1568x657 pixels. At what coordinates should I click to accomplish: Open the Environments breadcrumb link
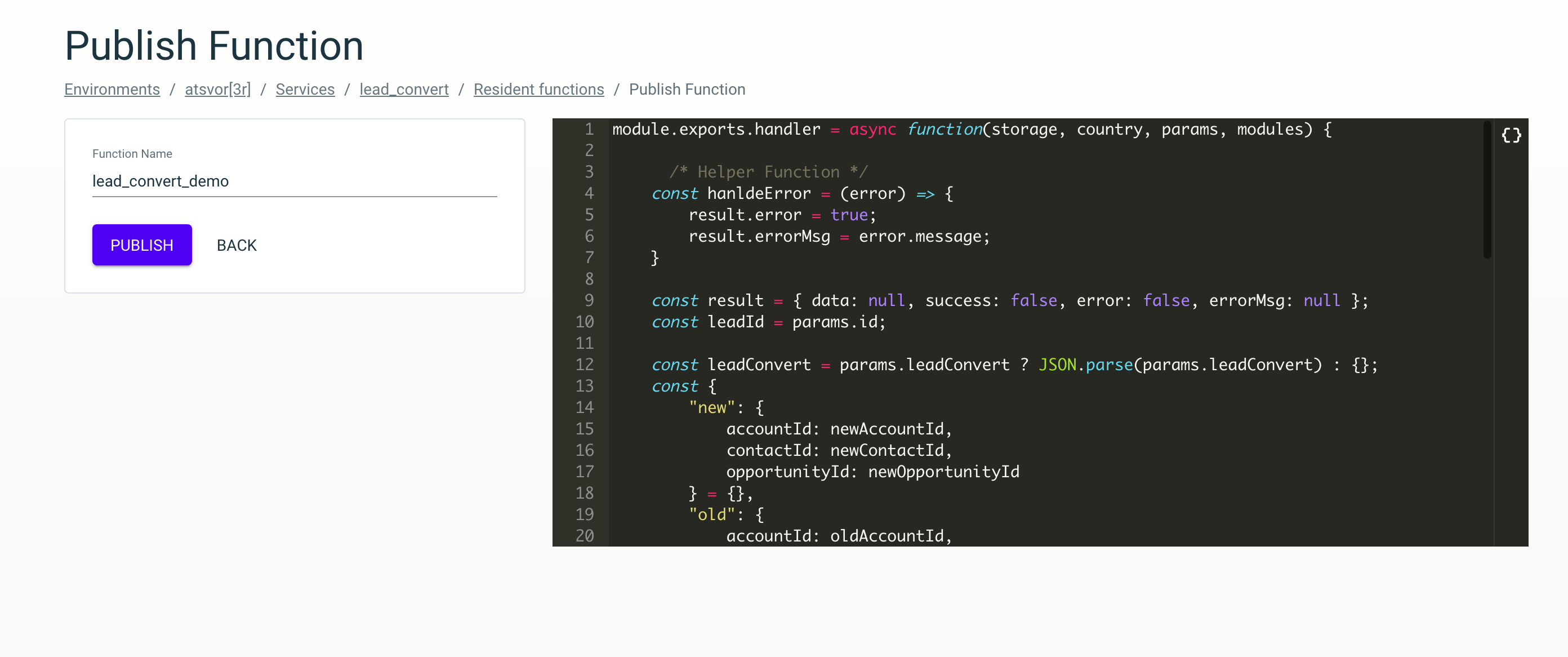coord(112,89)
